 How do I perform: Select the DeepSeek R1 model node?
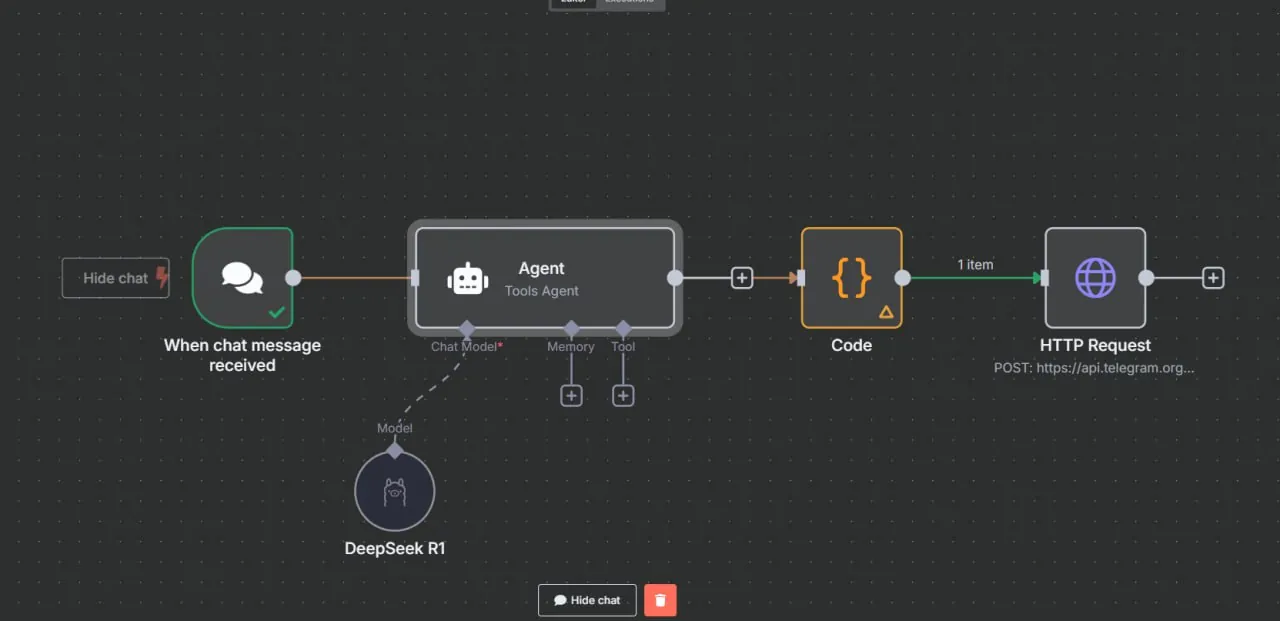point(395,491)
